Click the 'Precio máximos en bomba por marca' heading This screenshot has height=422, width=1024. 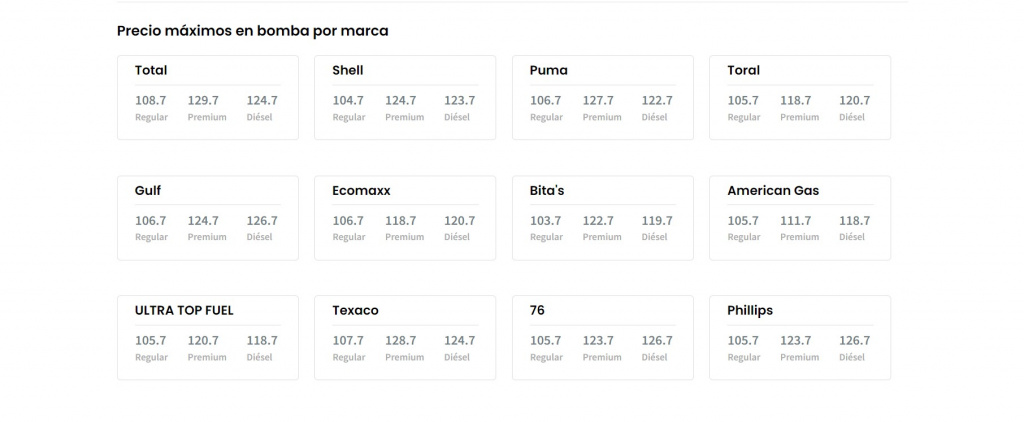[252, 31]
